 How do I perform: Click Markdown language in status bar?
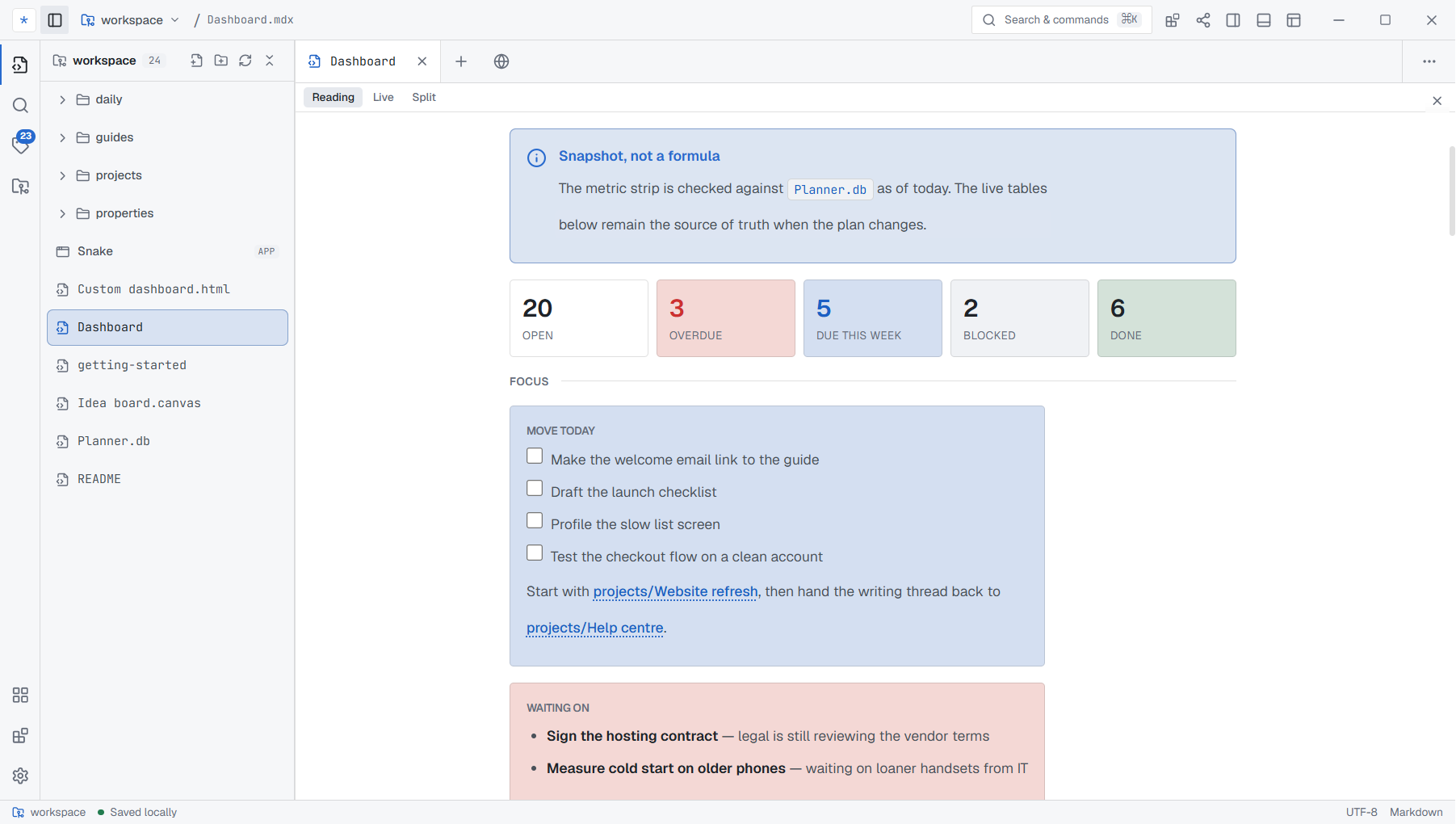1416,813
